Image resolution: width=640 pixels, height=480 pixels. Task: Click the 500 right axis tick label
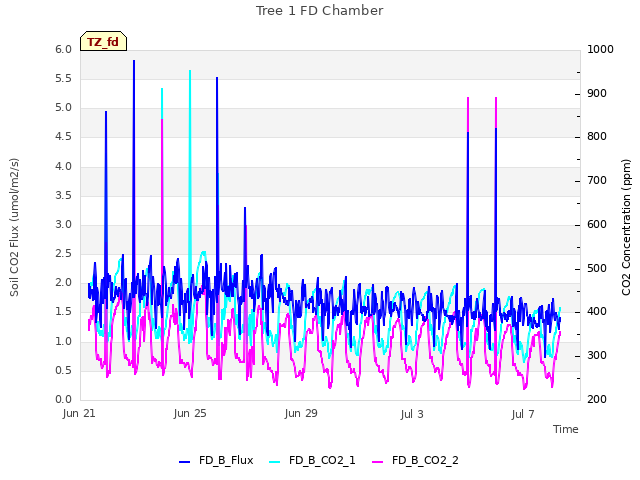[597, 269]
